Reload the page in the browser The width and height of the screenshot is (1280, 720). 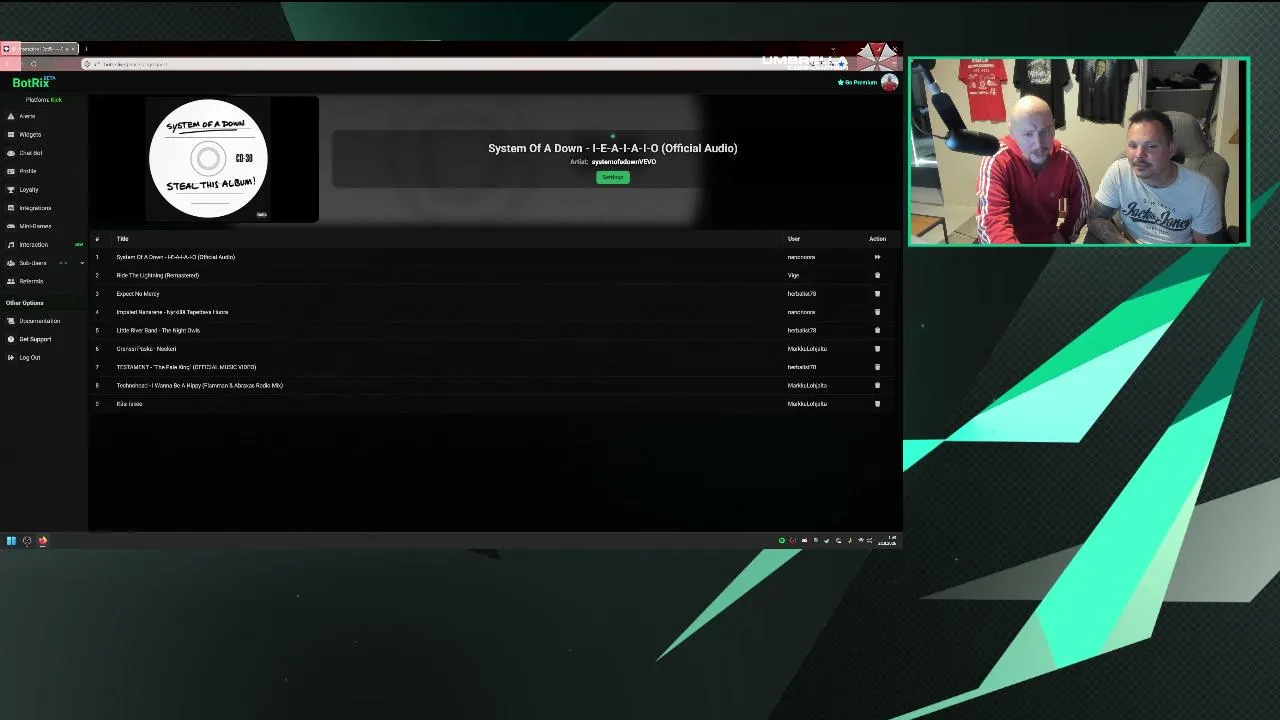coord(34,64)
